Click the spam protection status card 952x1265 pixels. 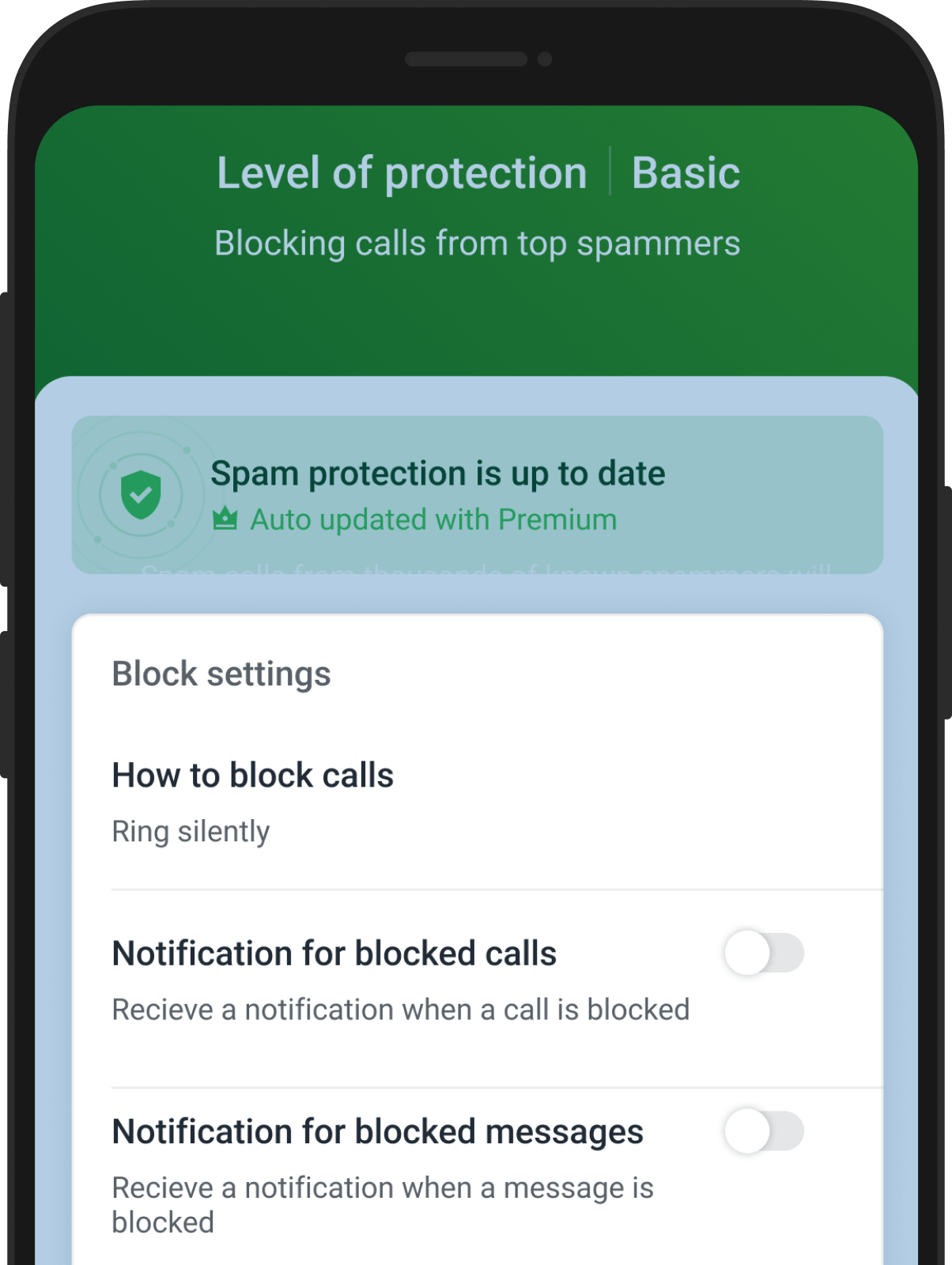point(476,493)
